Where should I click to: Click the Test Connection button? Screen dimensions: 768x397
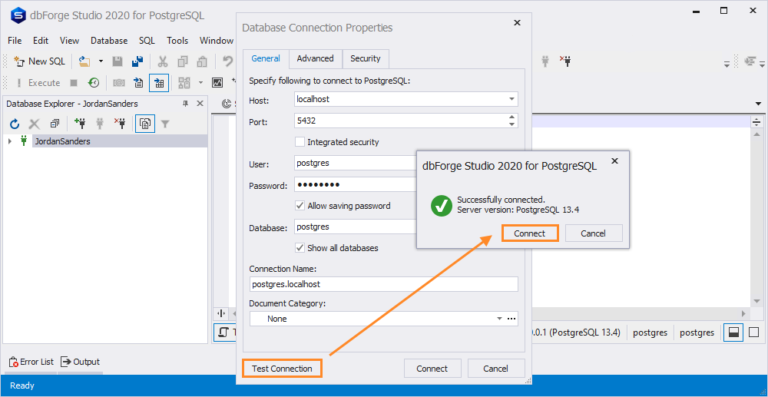tap(282, 369)
